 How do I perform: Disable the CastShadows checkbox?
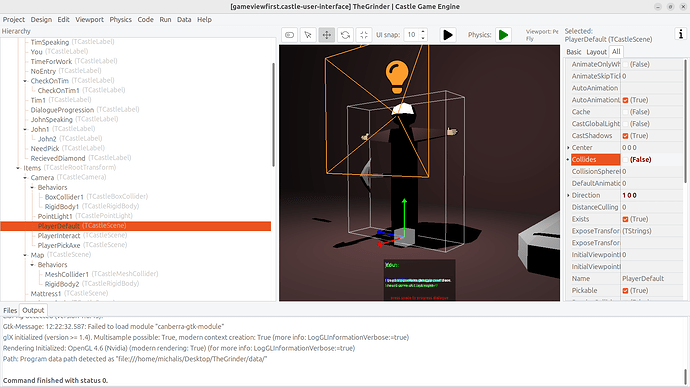click(x=625, y=136)
